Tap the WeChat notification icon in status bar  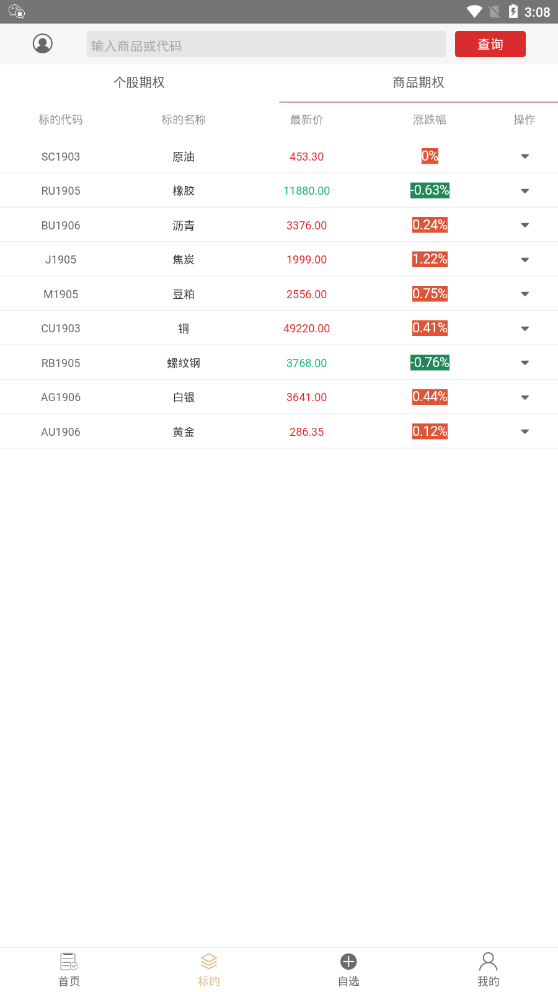tap(17, 11)
